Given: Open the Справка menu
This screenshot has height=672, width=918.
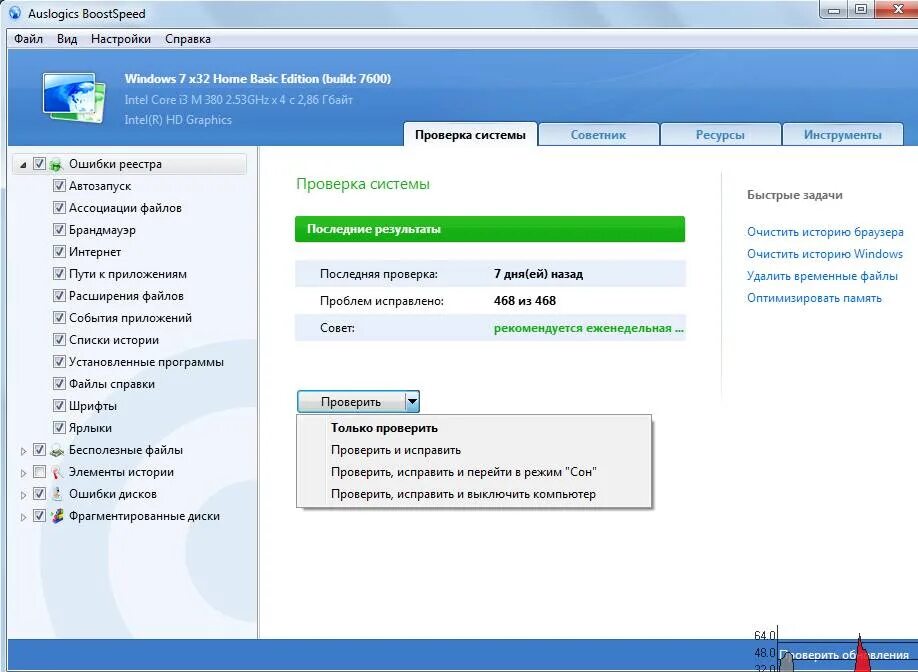Looking at the screenshot, I should coord(188,39).
